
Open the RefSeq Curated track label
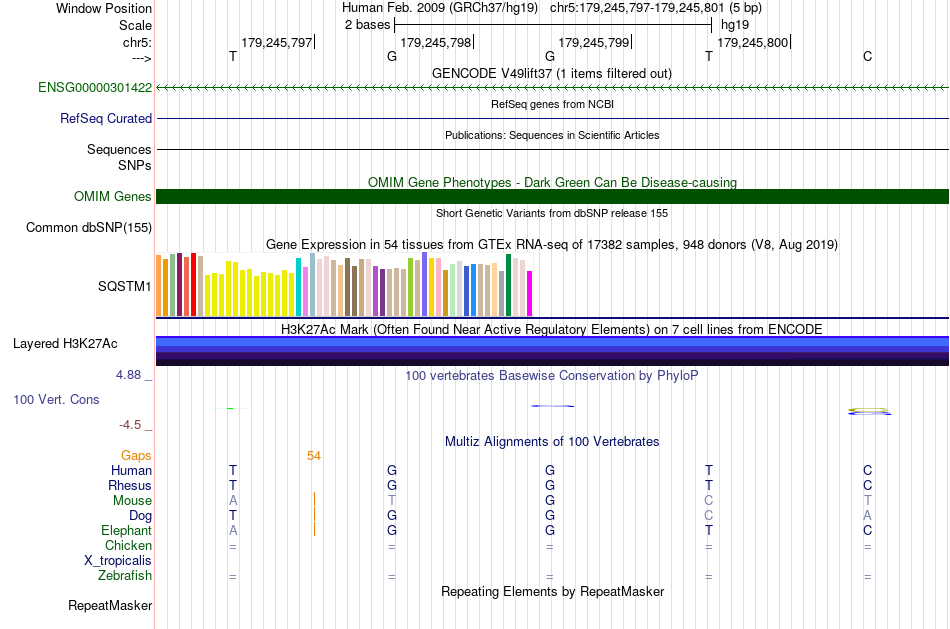[x=106, y=118]
